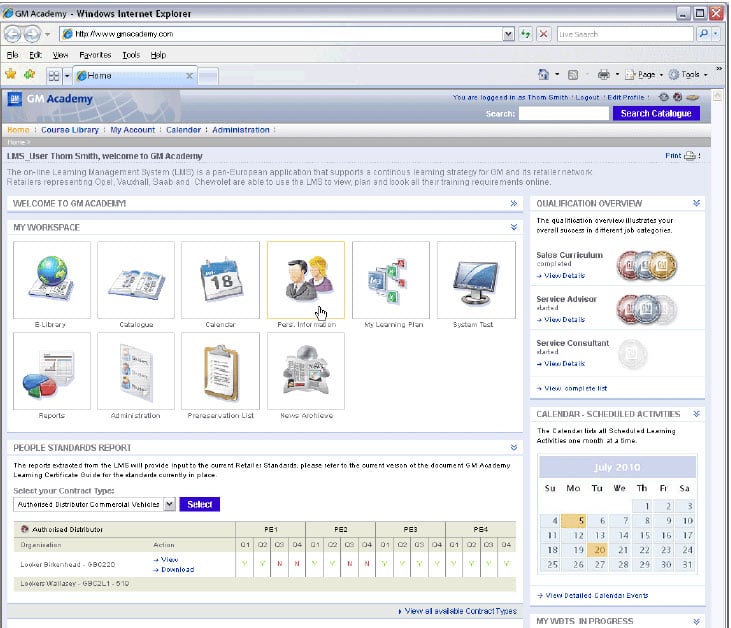Click the Edit Profile link
The height and width of the screenshot is (628, 731).
point(626,97)
